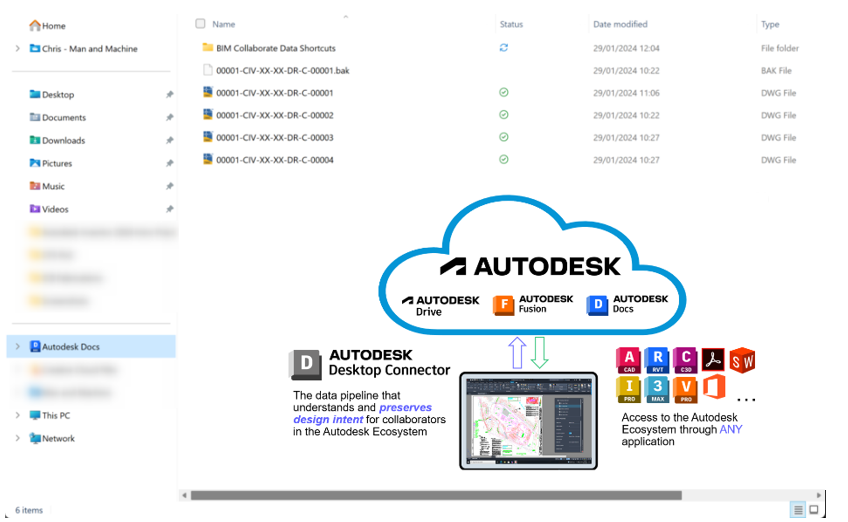Screen dimensions: 848x522
Task: Click the Desktop Connector D icon
Action: click(x=306, y=364)
